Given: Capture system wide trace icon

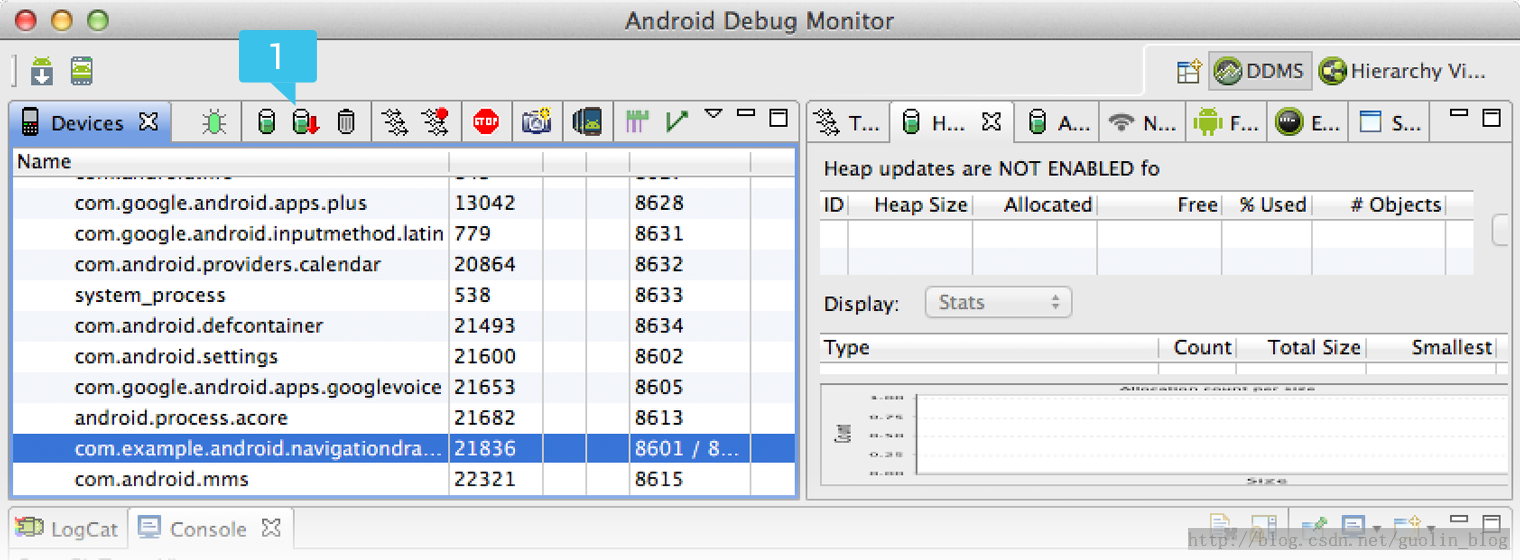Looking at the screenshot, I should (637, 122).
